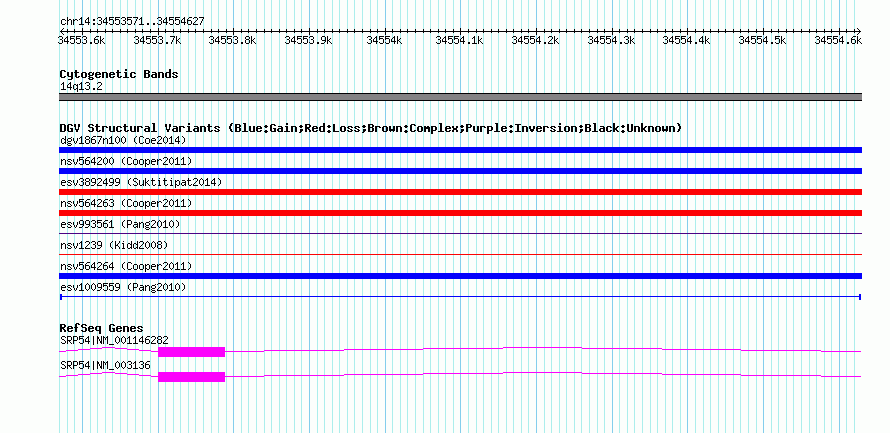Click the intron line of SRP54 NM_003136
The image size is (890, 433).
coord(542,373)
